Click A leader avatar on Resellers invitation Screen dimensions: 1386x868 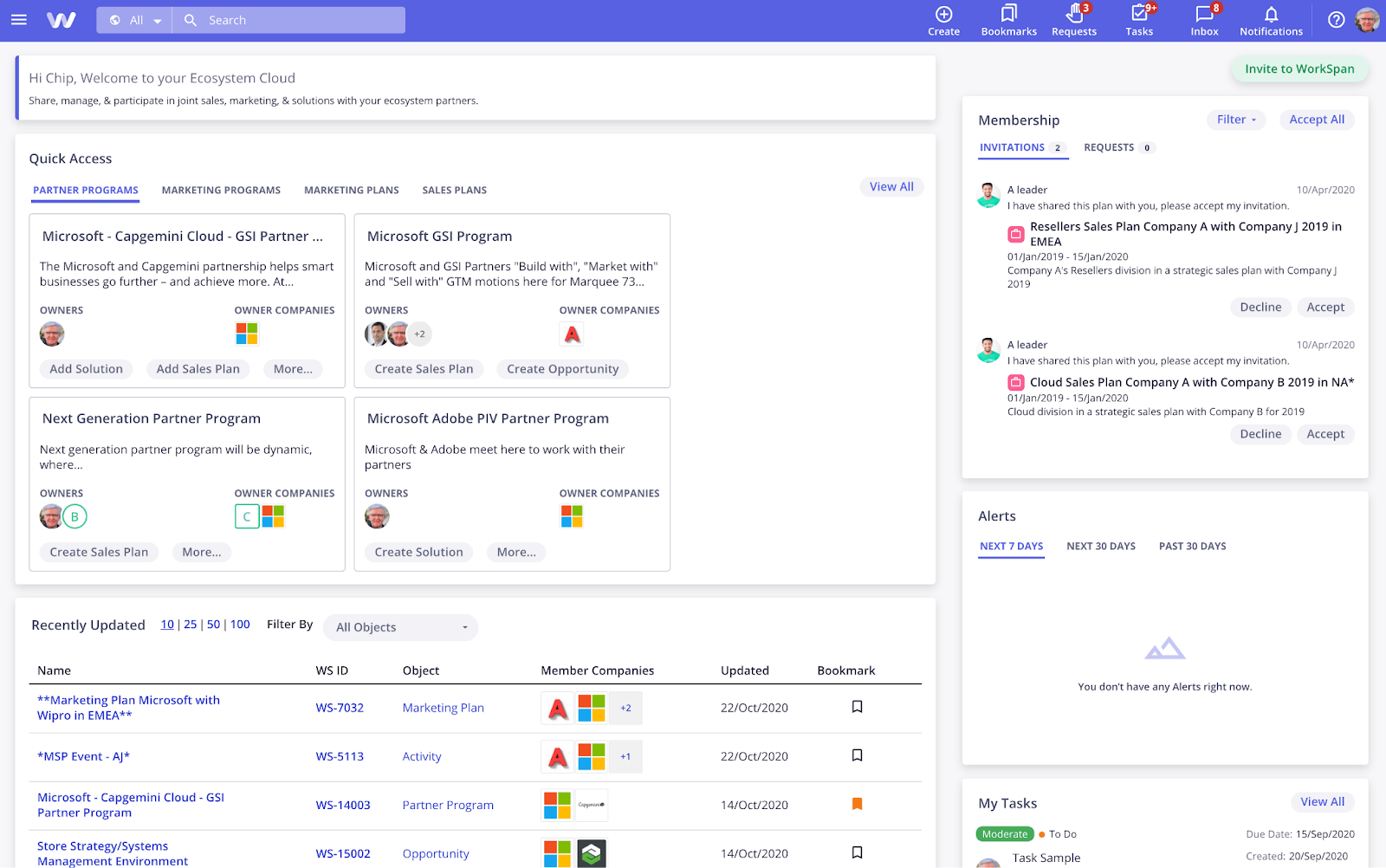(988, 196)
